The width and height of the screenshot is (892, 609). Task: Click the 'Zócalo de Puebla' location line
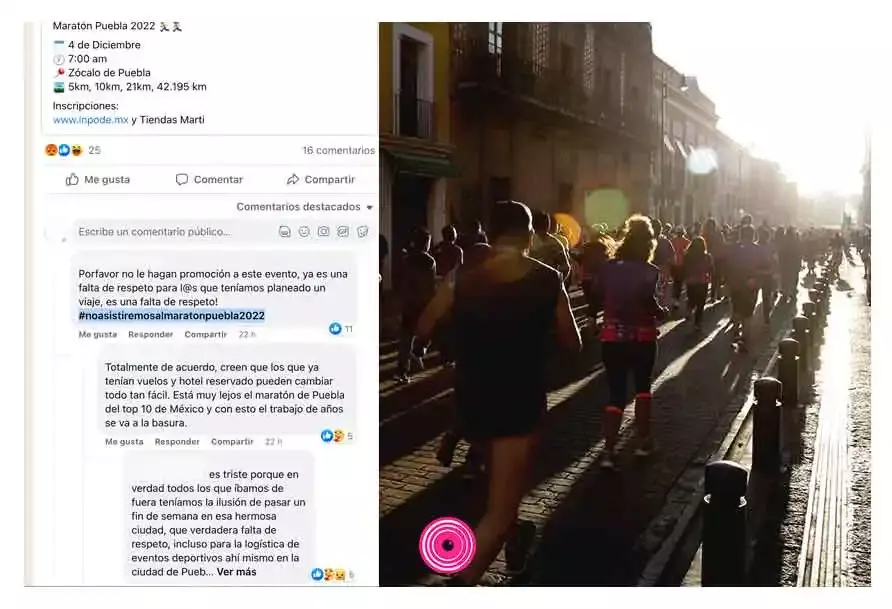tap(109, 73)
